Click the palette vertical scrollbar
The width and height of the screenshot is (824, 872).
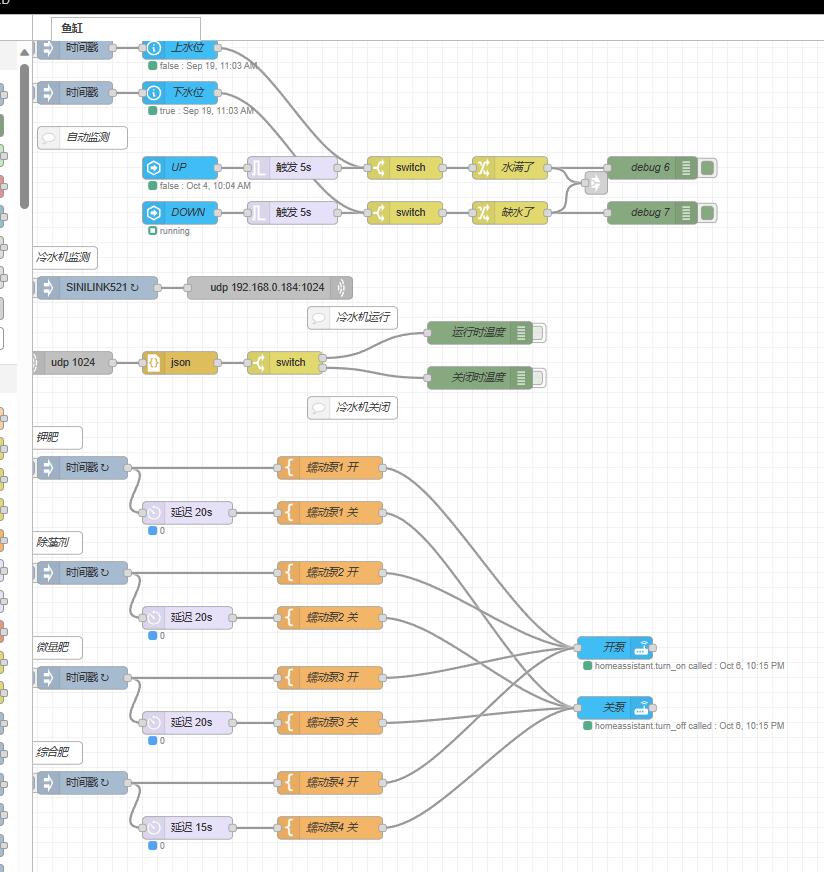[25, 120]
